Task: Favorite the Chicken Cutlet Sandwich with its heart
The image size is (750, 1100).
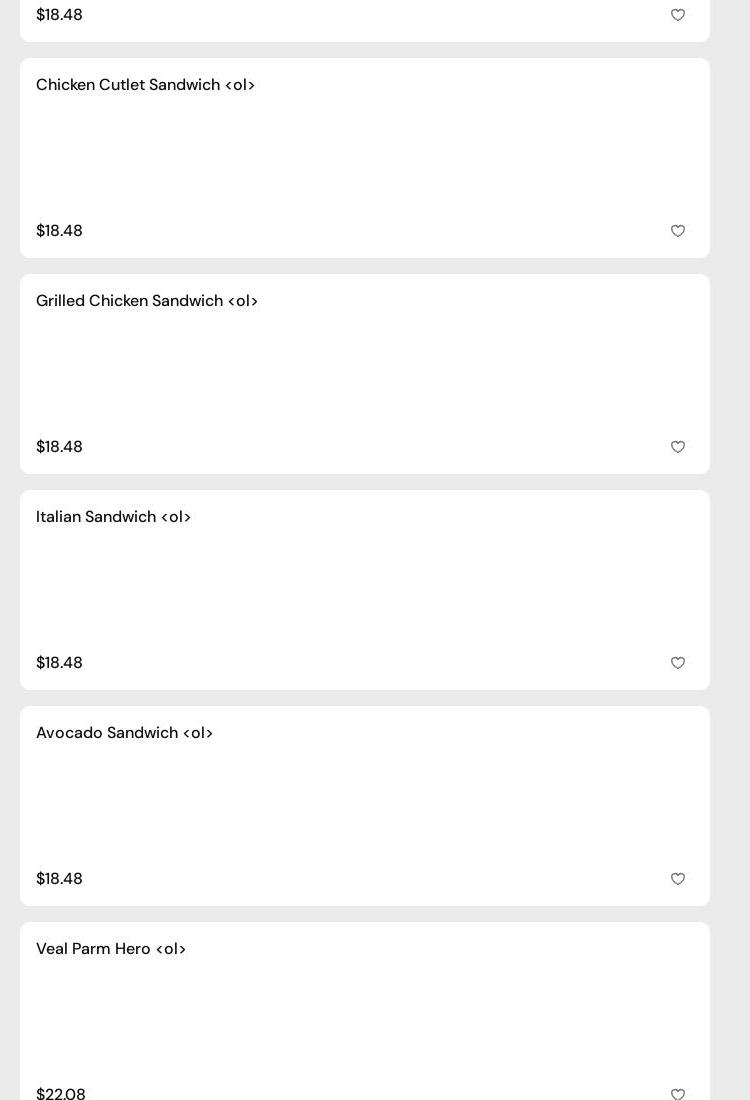Action: tap(678, 231)
